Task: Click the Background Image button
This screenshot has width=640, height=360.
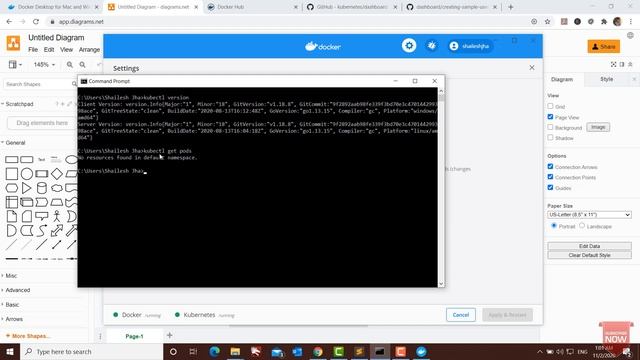Action: [x=598, y=127]
